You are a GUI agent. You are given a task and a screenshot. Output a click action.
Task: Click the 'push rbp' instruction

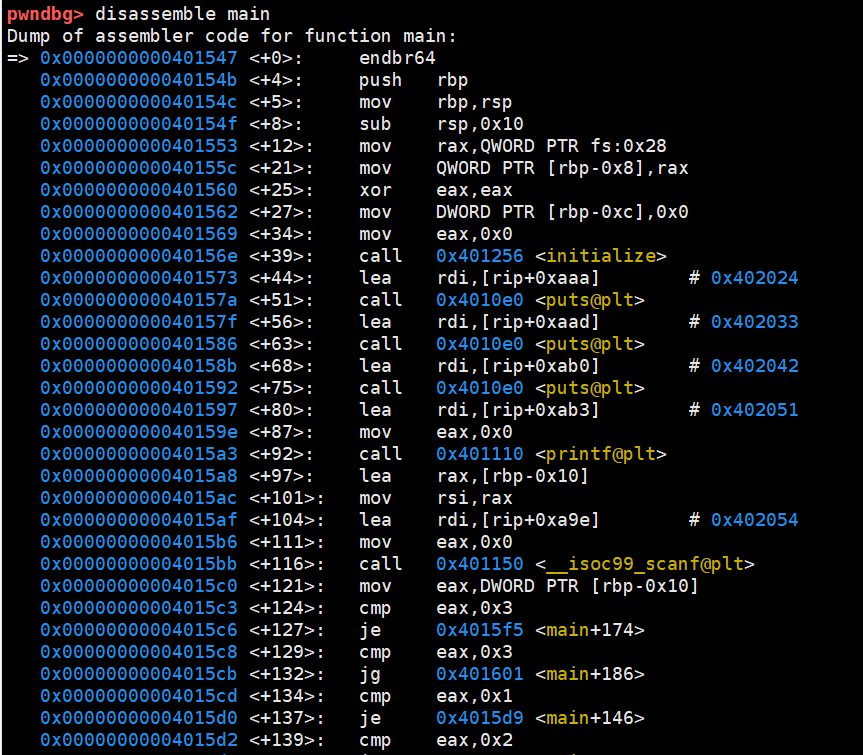[x=413, y=80]
